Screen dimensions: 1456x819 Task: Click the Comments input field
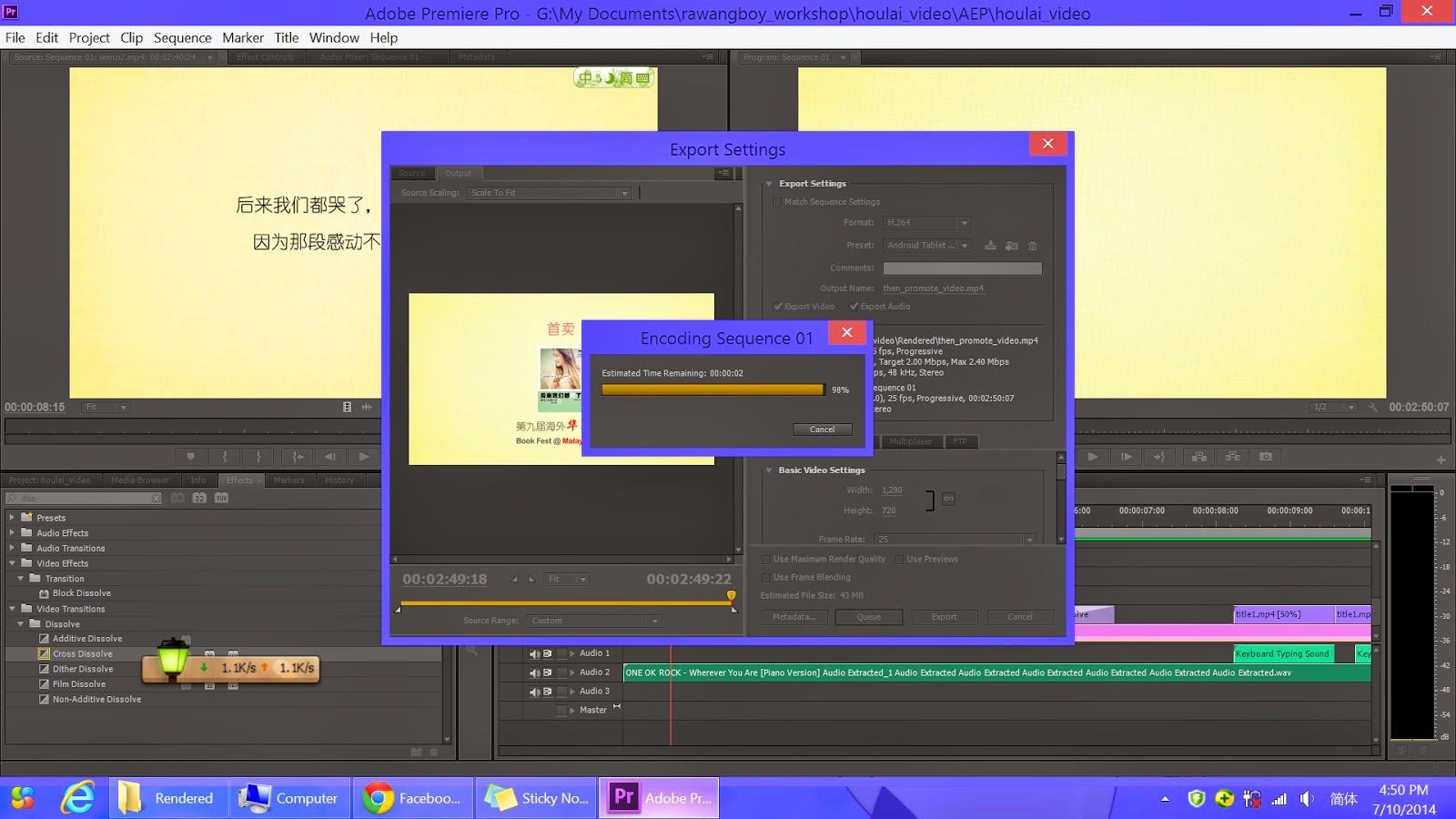[963, 268]
